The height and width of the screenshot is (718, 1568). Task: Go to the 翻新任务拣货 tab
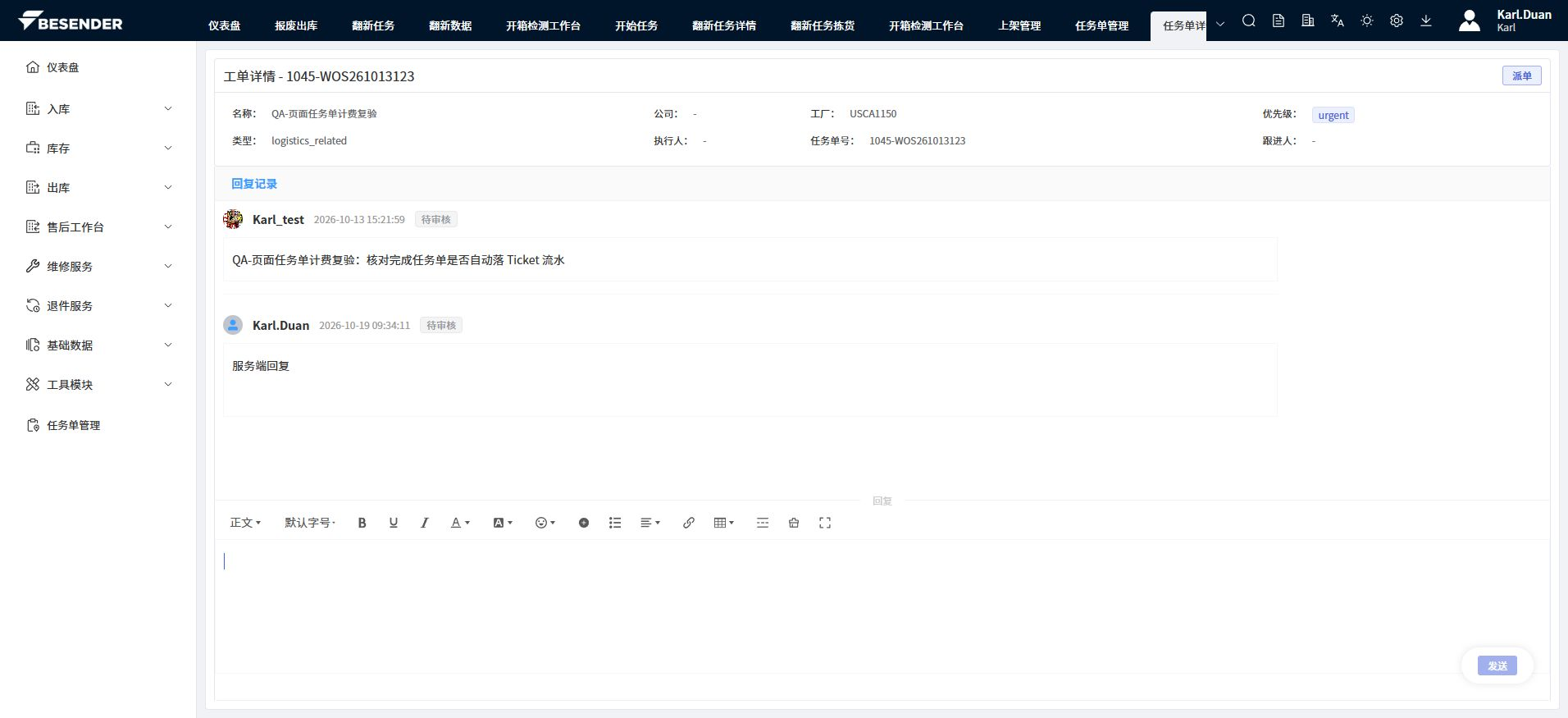tap(823, 25)
